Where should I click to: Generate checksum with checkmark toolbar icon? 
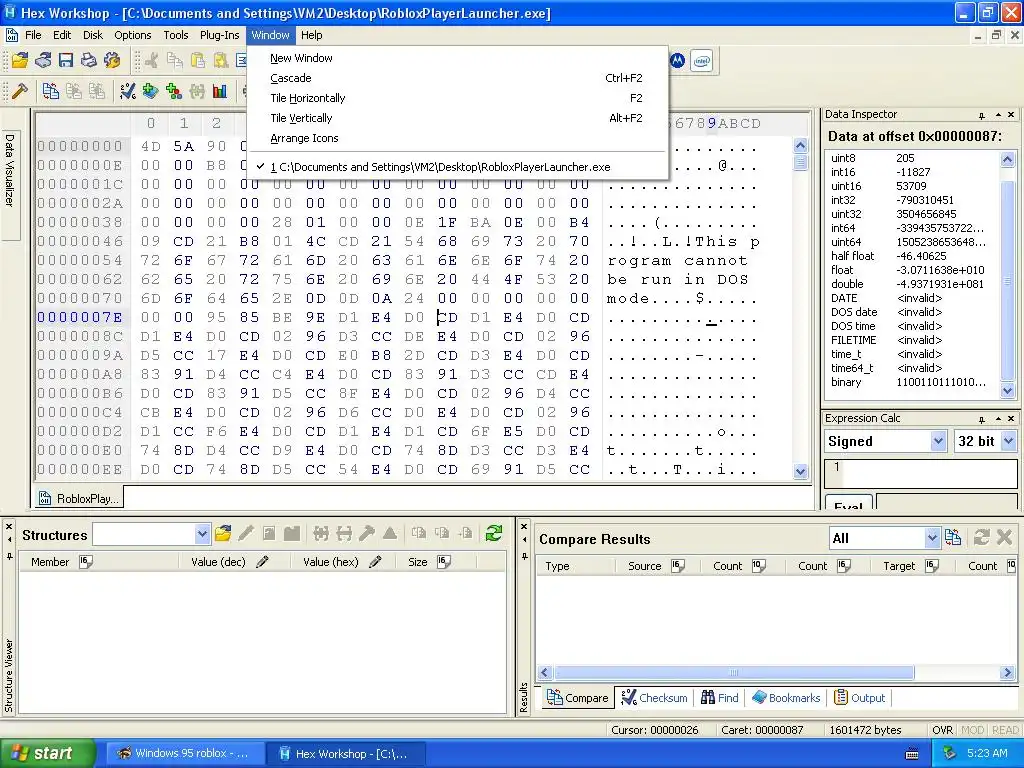point(128,91)
